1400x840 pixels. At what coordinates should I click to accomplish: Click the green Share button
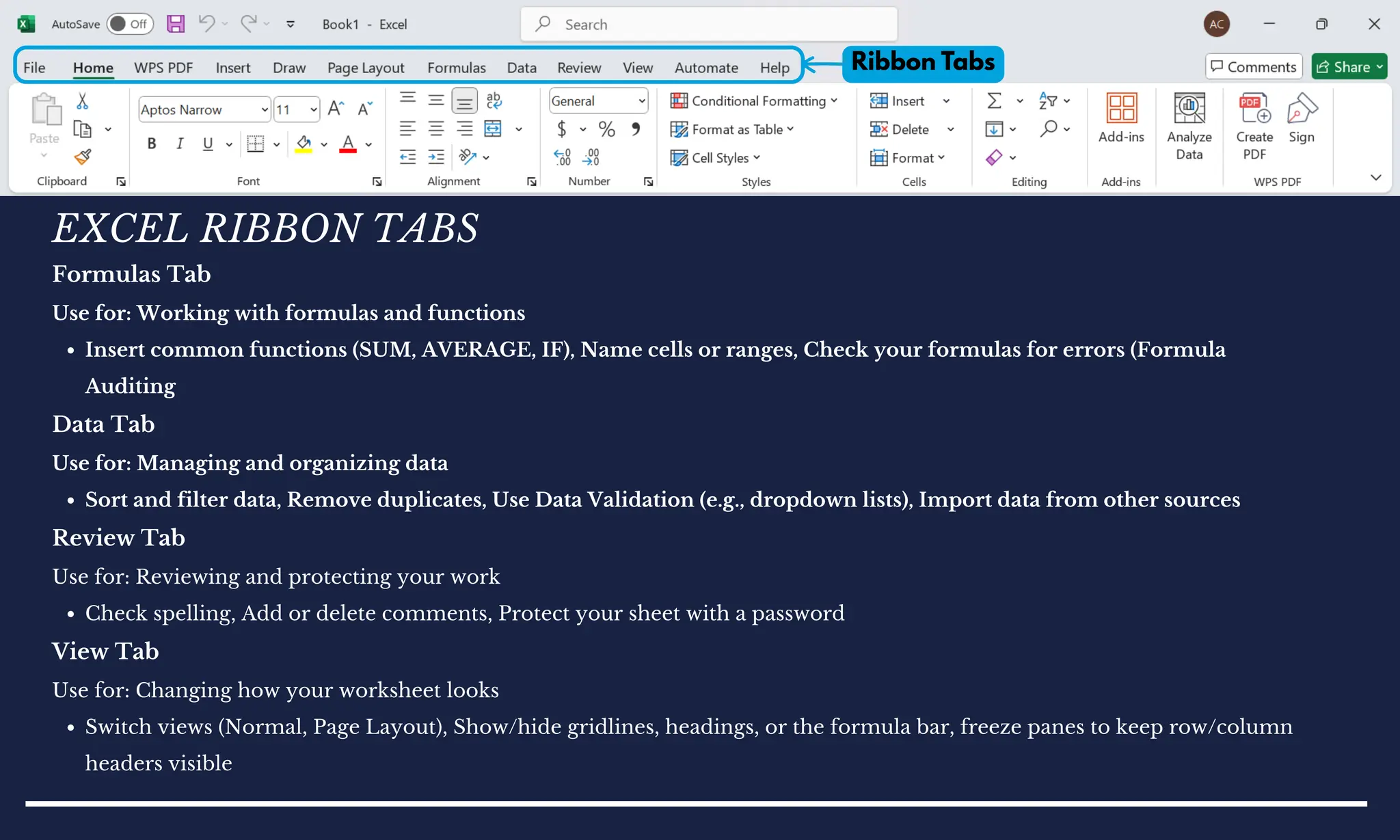pyautogui.click(x=1349, y=66)
